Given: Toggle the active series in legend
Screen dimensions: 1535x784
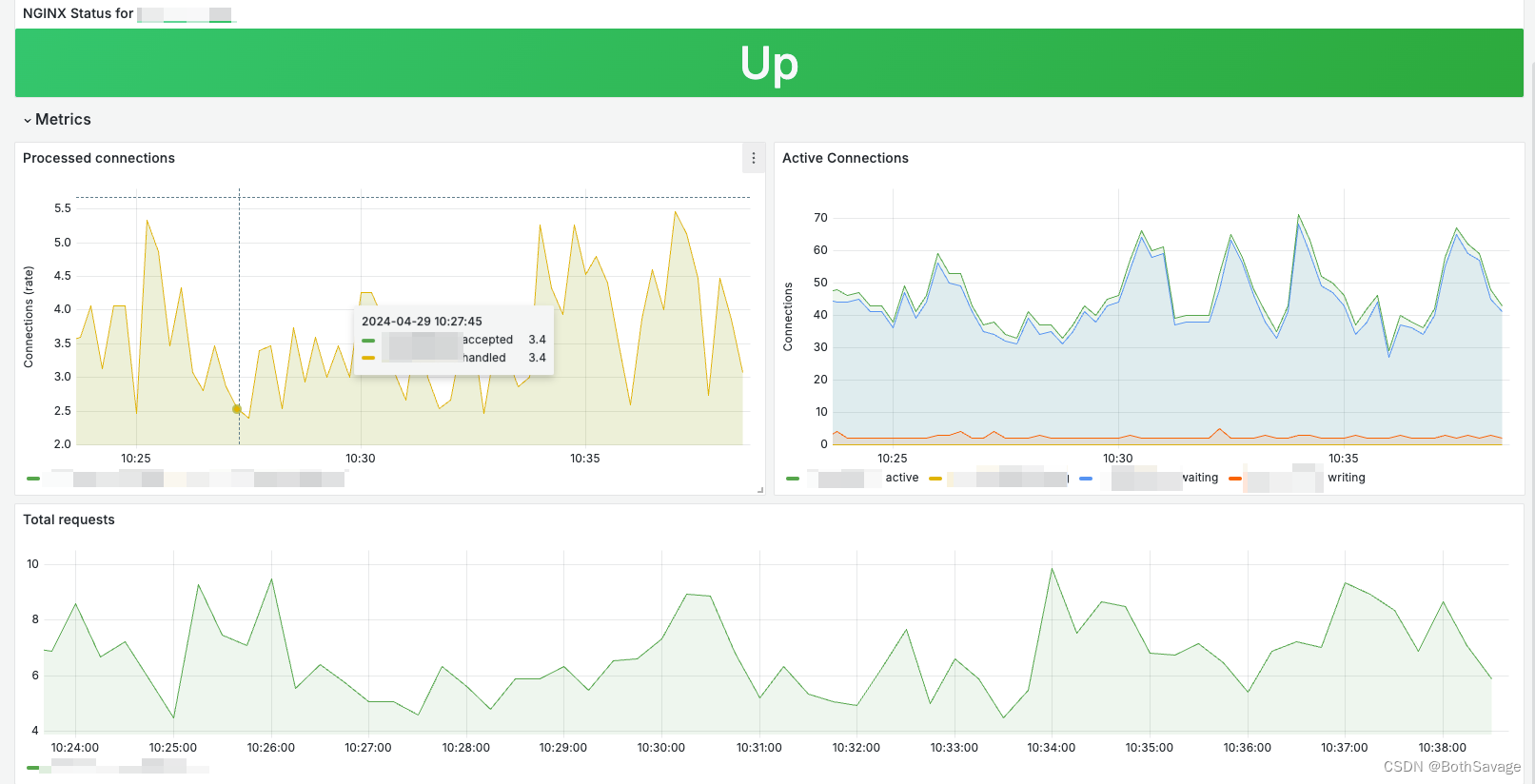Looking at the screenshot, I should 901,478.
